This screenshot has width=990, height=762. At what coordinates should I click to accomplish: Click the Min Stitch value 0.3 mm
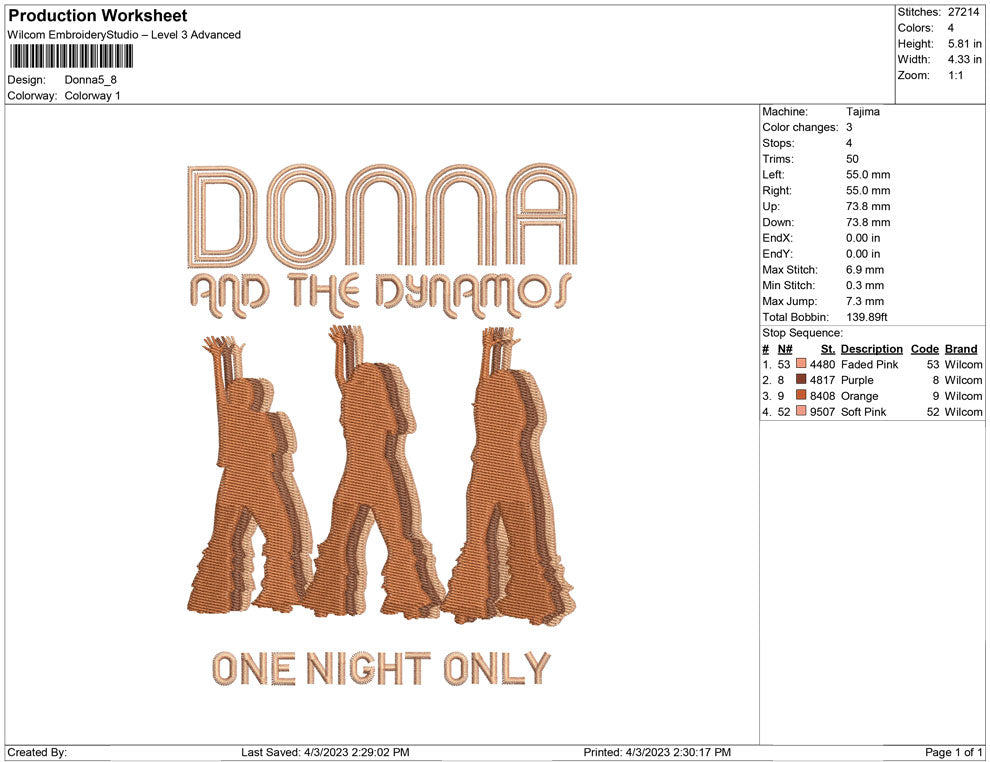tap(865, 285)
